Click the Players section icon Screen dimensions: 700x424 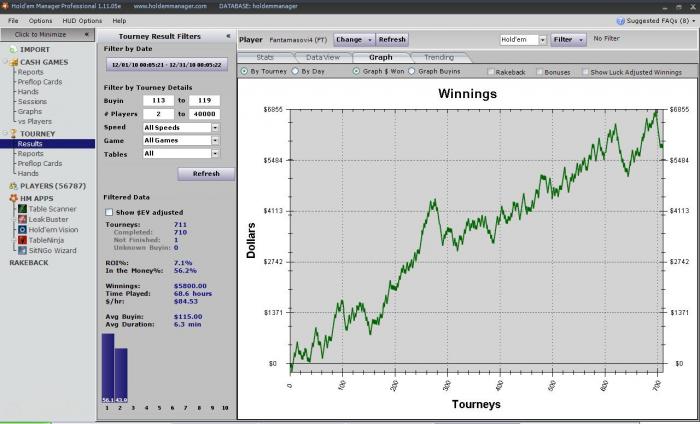point(13,186)
